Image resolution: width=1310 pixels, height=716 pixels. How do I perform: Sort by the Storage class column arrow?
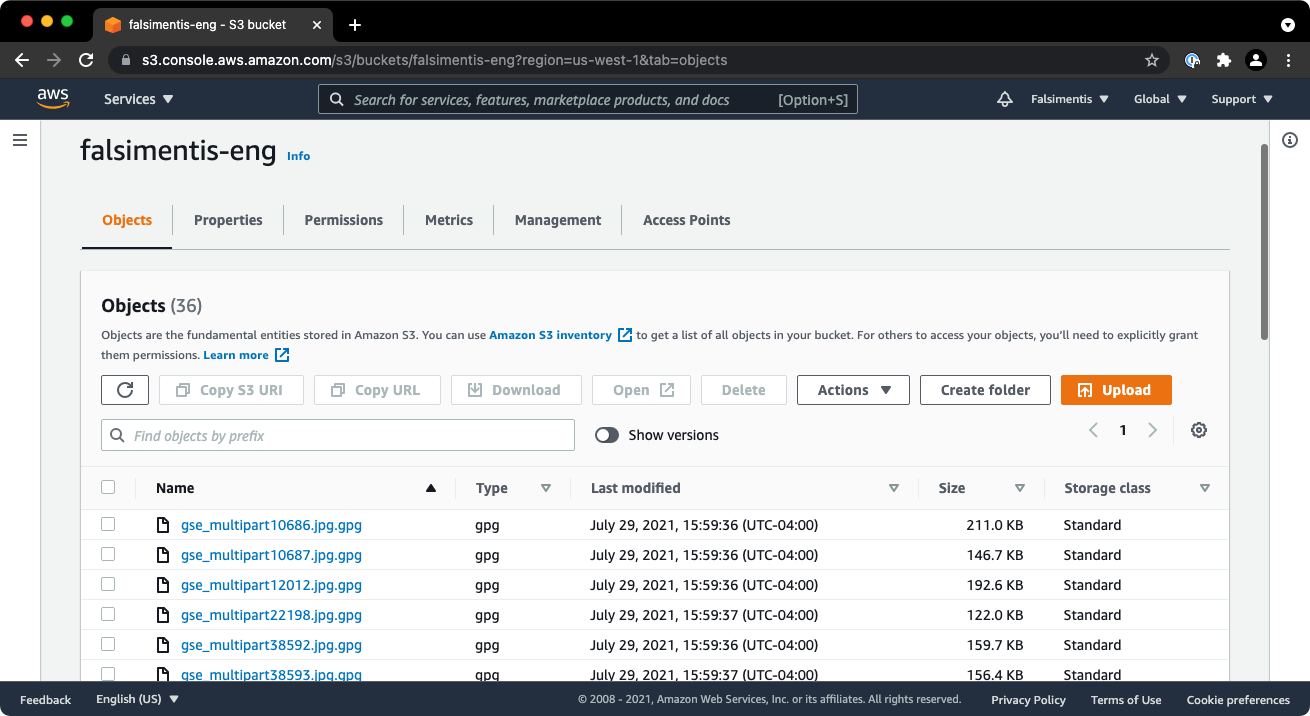tap(1205, 488)
